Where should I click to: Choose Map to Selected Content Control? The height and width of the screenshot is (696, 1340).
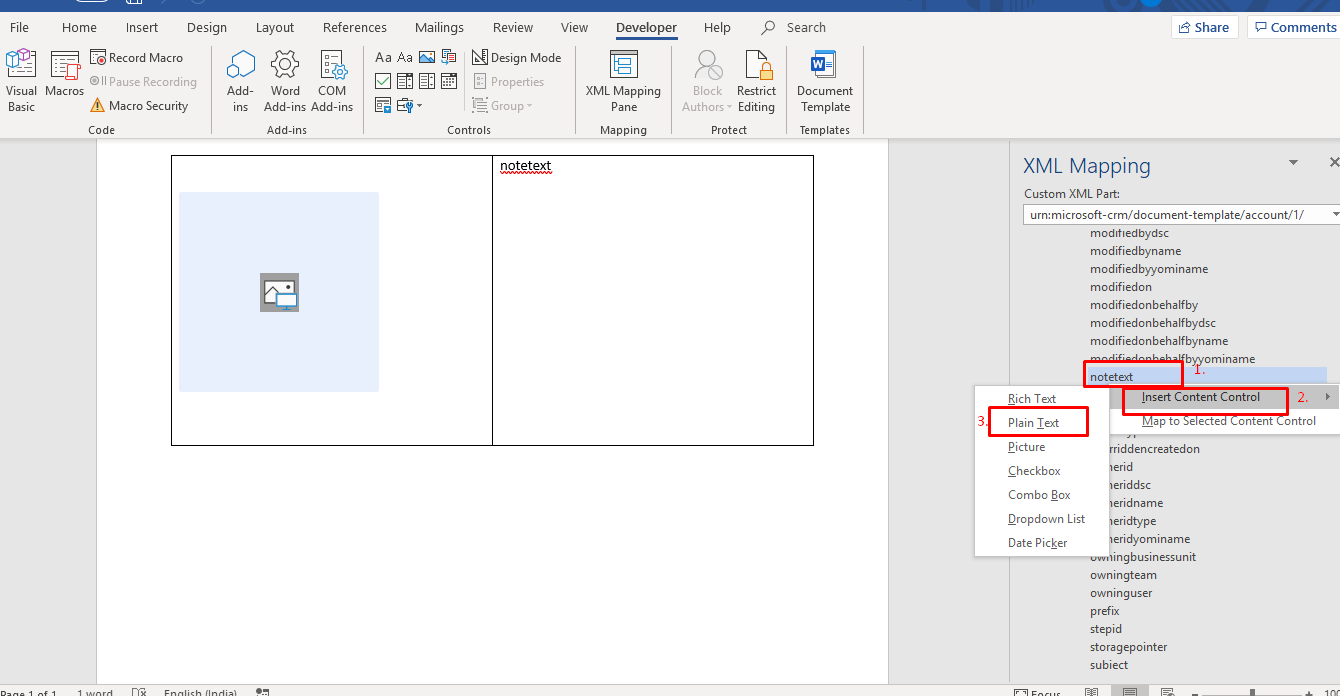click(1228, 421)
